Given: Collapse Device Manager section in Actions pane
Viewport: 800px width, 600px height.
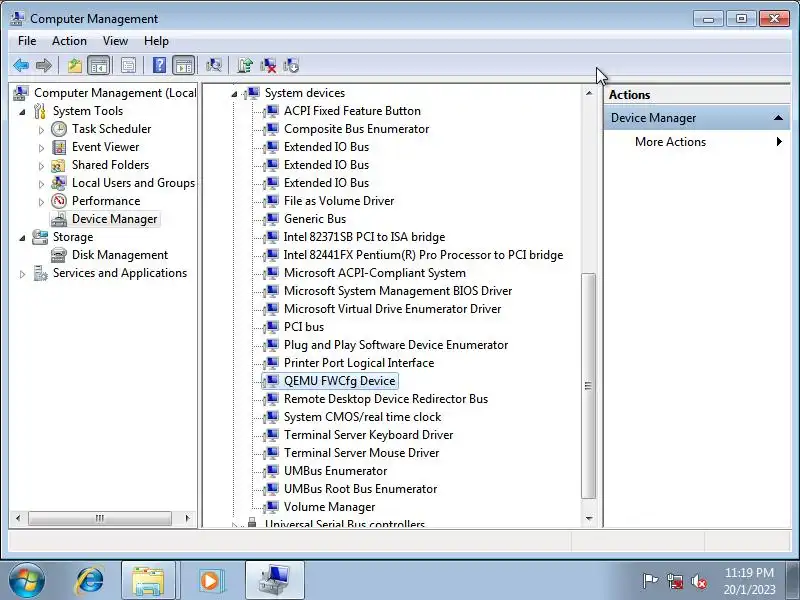Looking at the screenshot, I should tap(778, 118).
